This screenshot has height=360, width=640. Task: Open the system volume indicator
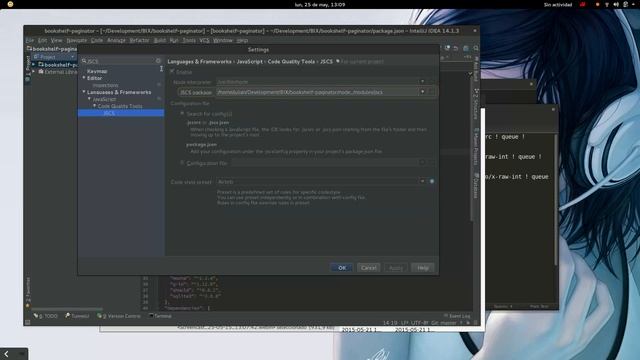pos(616,4)
